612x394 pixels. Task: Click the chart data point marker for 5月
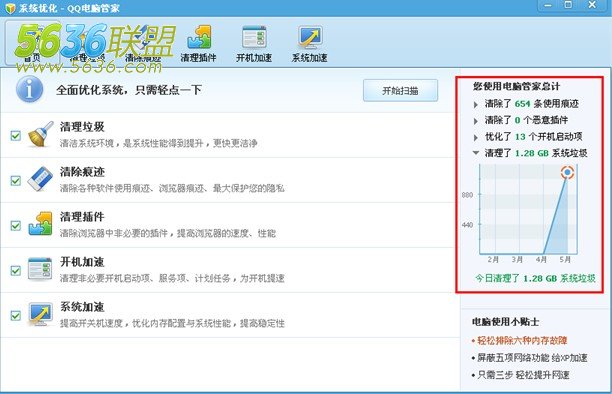pyautogui.click(x=568, y=172)
